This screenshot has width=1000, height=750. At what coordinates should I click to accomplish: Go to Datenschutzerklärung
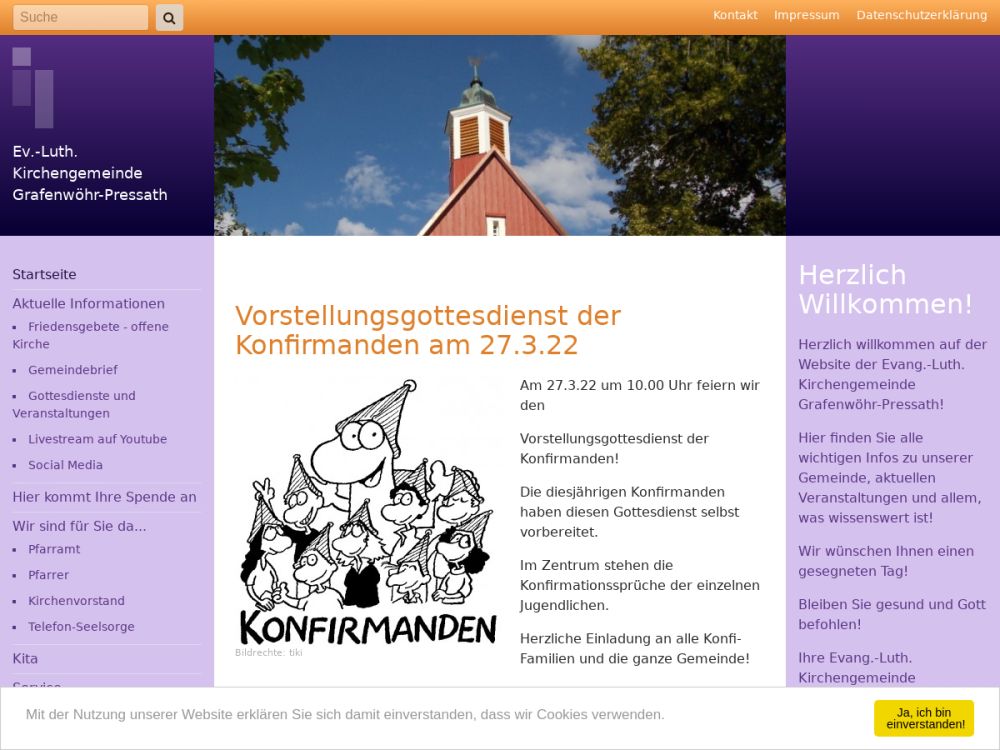[921, 15]
